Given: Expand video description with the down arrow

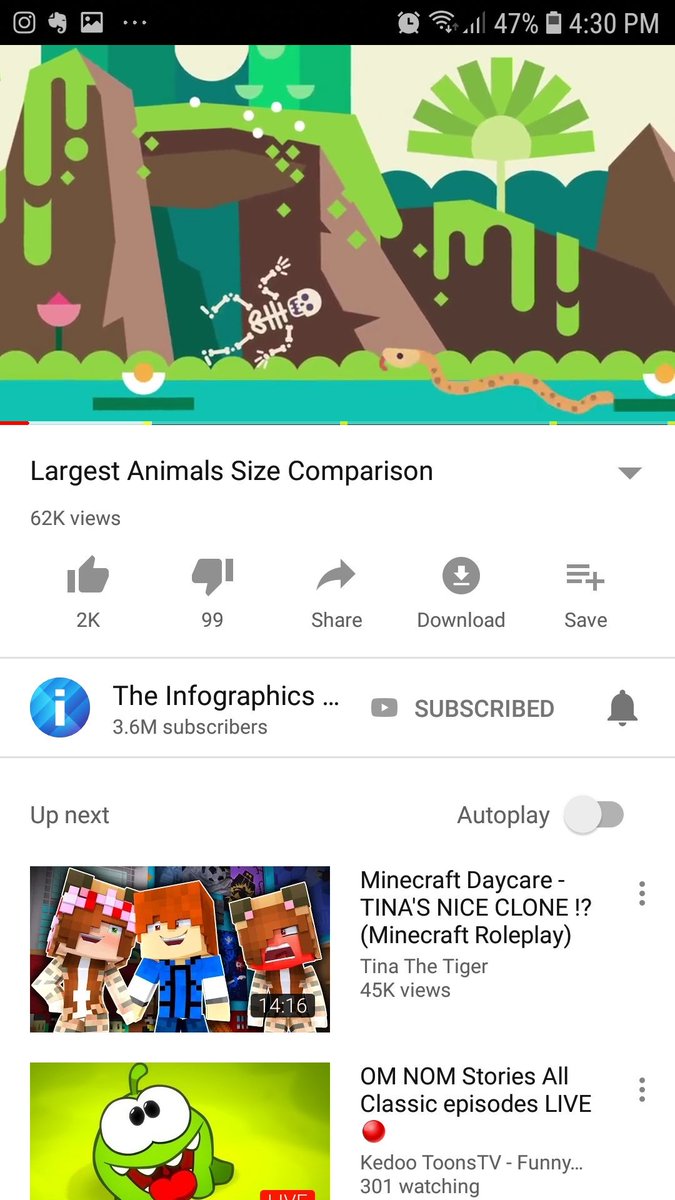Looking at the screenshot, I should pyautogui.click(x=629, y=473).
